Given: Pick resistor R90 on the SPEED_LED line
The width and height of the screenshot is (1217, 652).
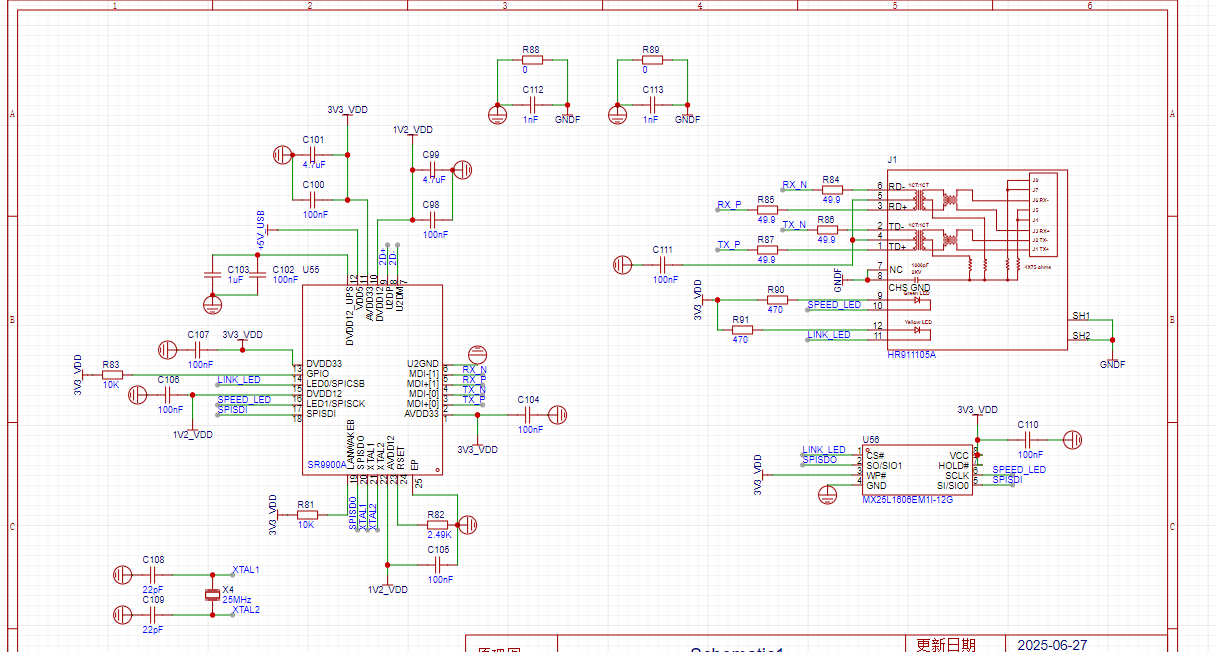Looking at the screenshot, I should point(776,299).
